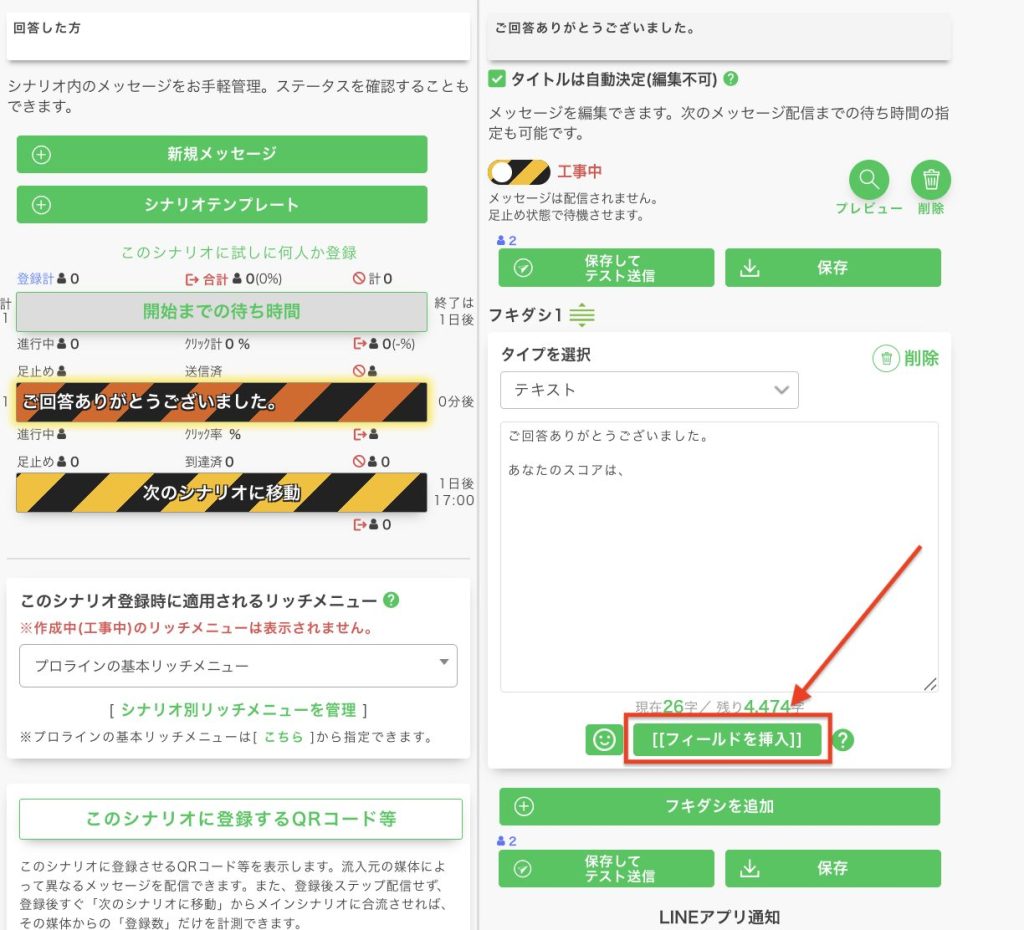Image resolution: width=1024 pixels, height=930 pixels.
Task: Click the フキダシ1 reorder handle icon
Action: [x=582, y=315]
